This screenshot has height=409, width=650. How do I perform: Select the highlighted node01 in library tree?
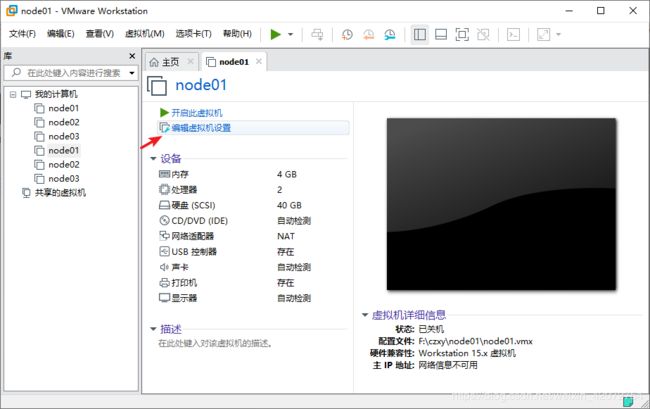click(x=63, y=150)
